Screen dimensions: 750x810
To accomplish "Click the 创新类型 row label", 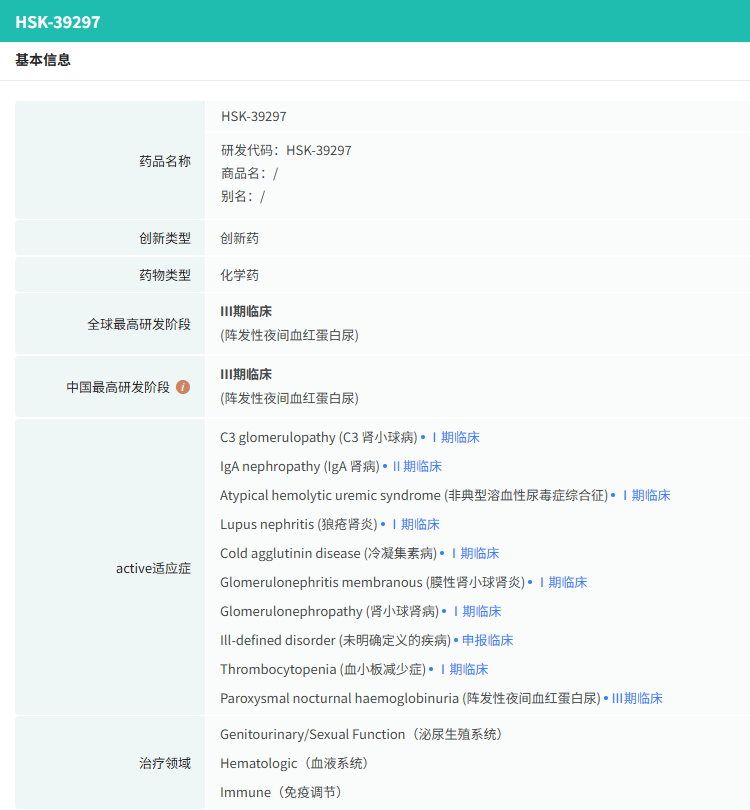I will [x=165, y=238].
